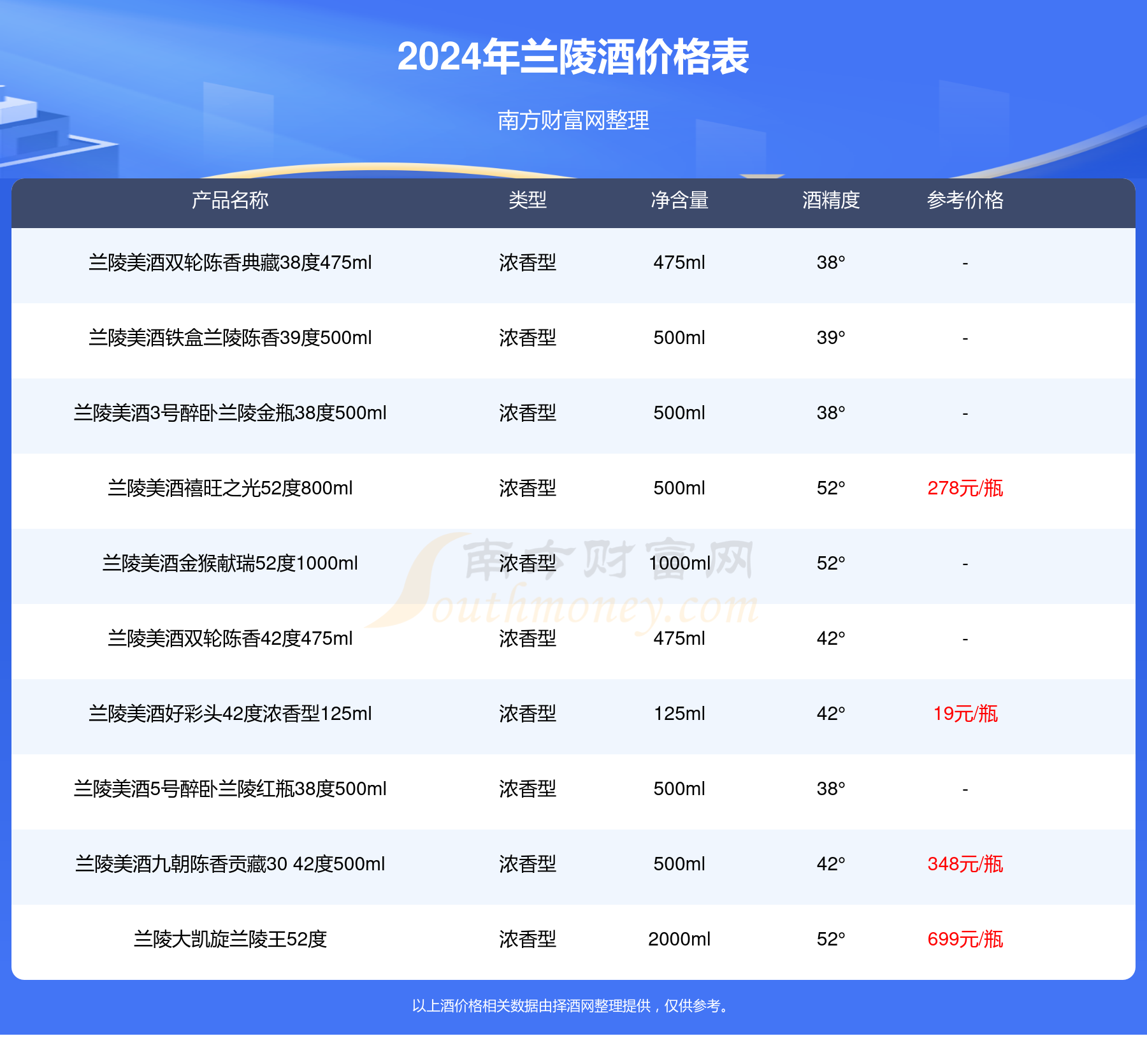The image size is (1147, 1064).
Task: Click 475ml in the 典藏38度 row
Action: pos(679,262)
